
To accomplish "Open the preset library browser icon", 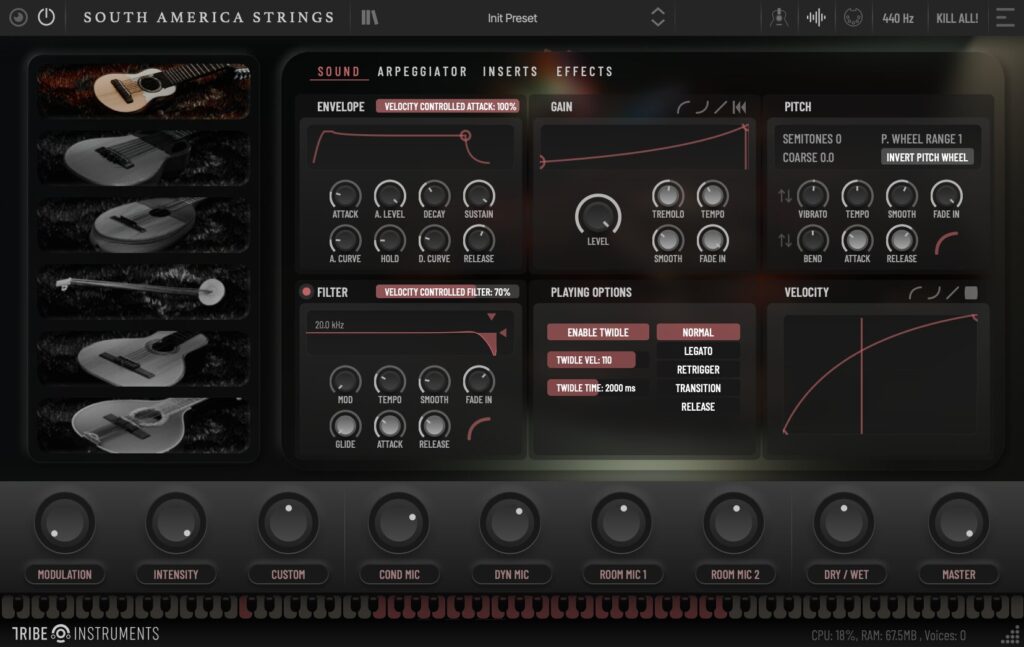I will click(370, 18).
